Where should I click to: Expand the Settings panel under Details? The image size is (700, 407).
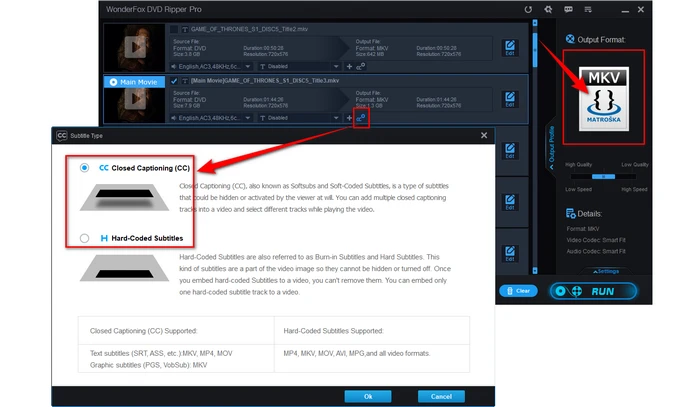[606, 271]
